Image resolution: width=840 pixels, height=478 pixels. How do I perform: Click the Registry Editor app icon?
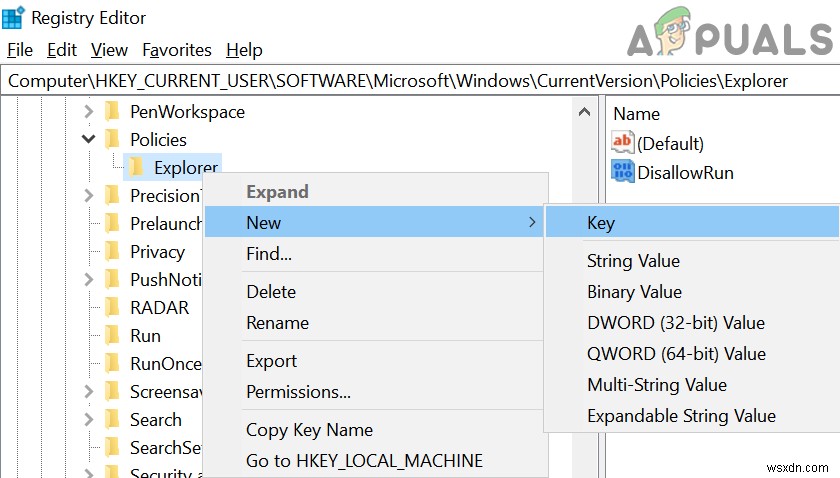tap(13, 18)
